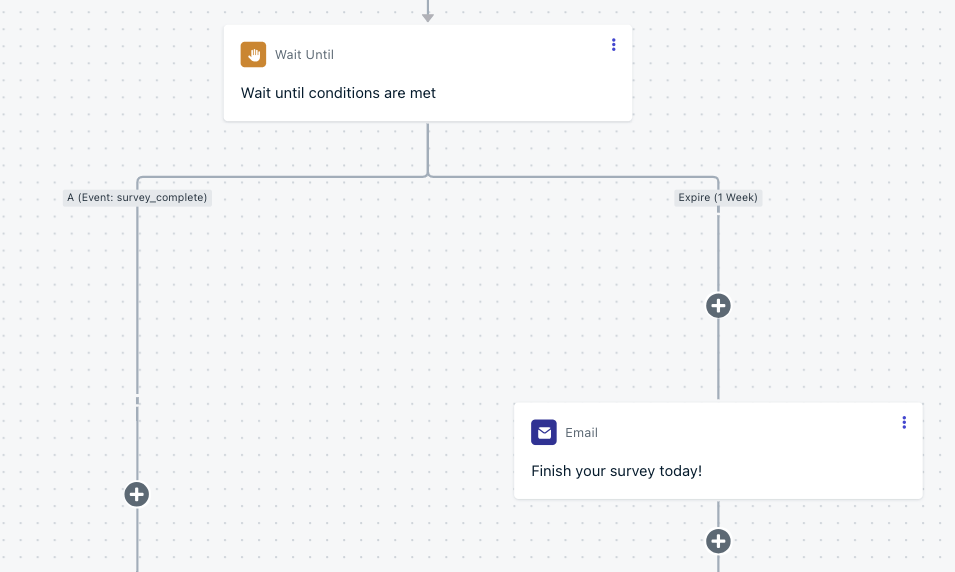Click the "Email" step title
The width and height of the screenshot is (955, 572).
581,433
